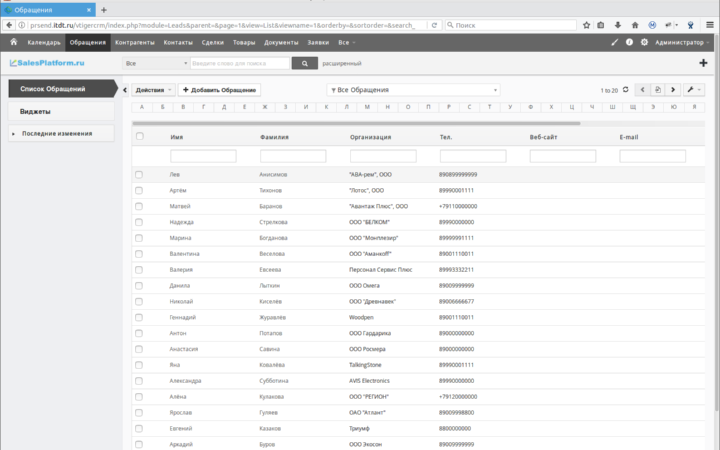Open the bookmarks library icon
The height and width of the screenshot is (450, 720).
click(601, 25)
